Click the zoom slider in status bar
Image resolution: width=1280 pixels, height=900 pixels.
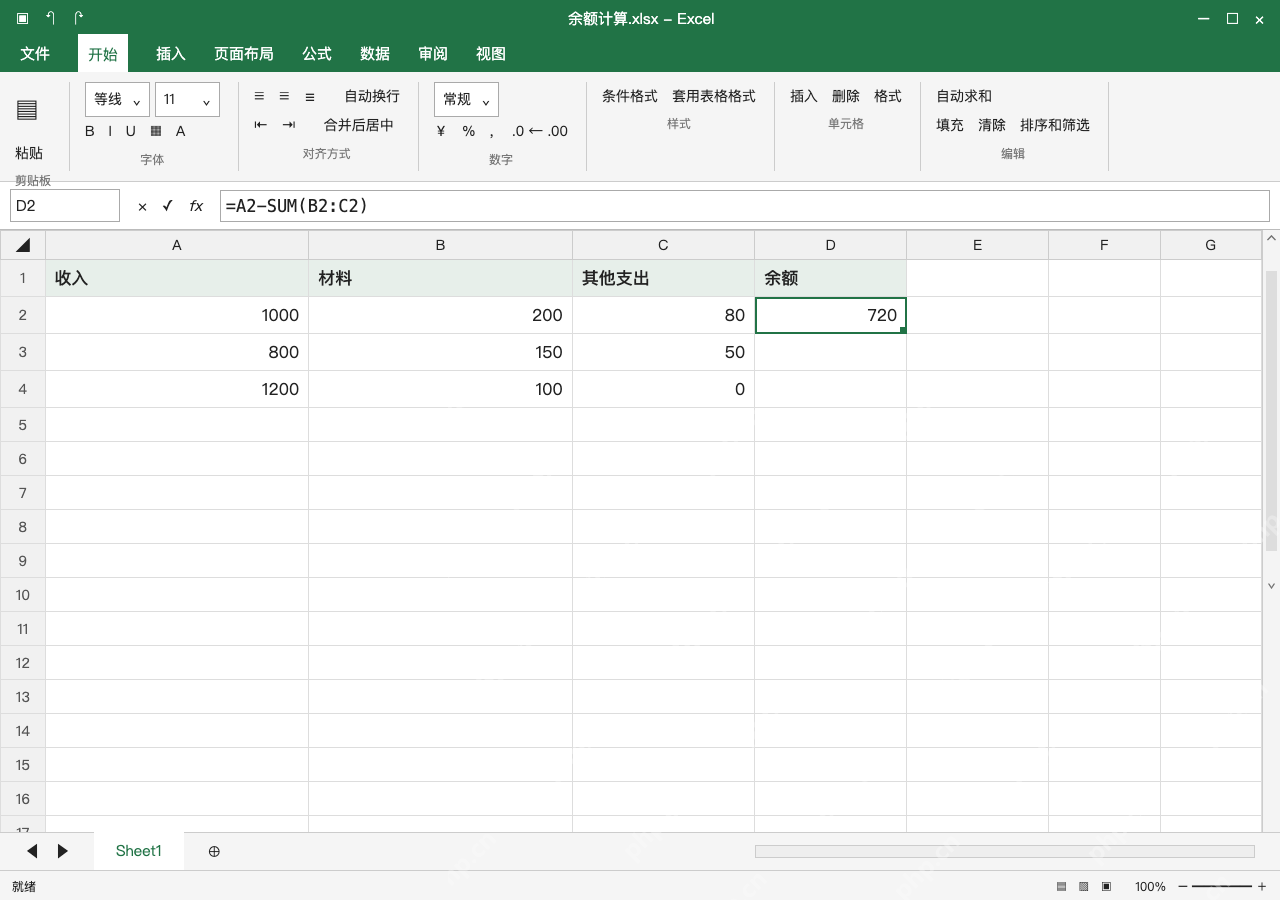1221,886
